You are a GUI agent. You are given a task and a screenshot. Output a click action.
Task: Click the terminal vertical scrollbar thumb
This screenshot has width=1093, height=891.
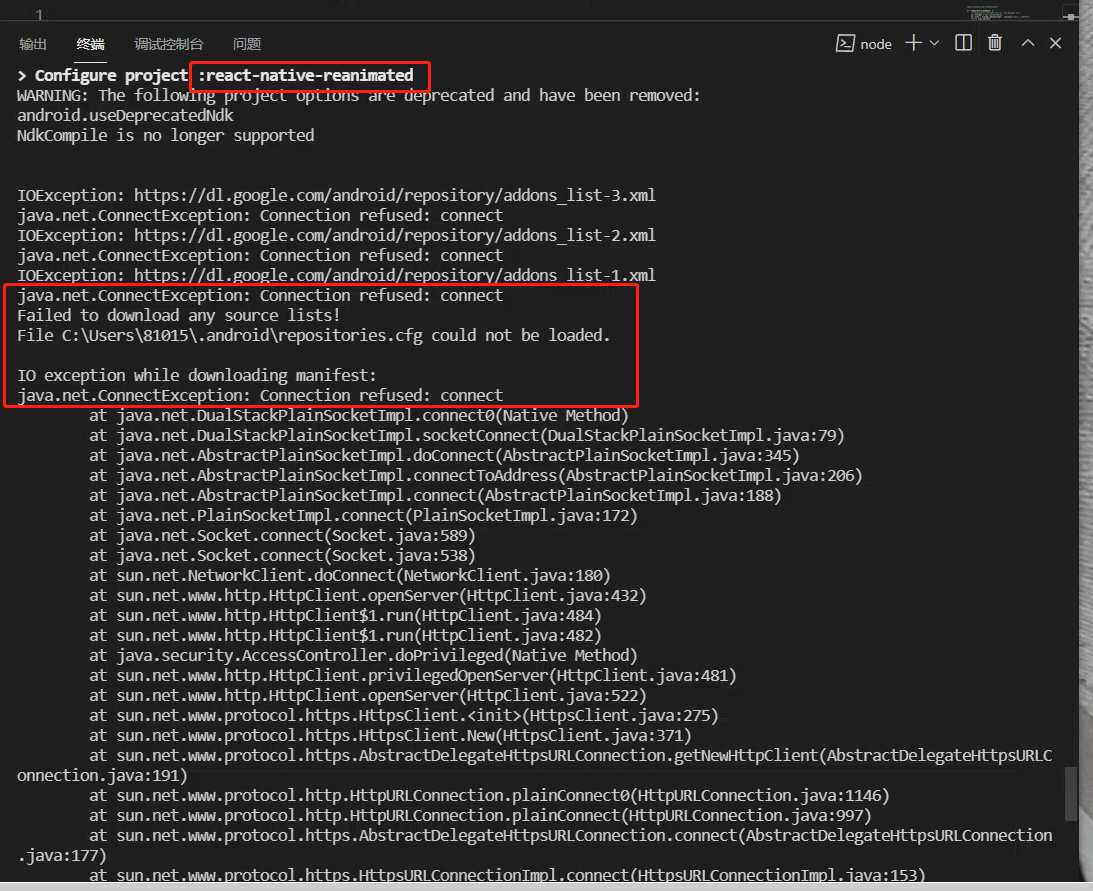(x=1071, y=793)
